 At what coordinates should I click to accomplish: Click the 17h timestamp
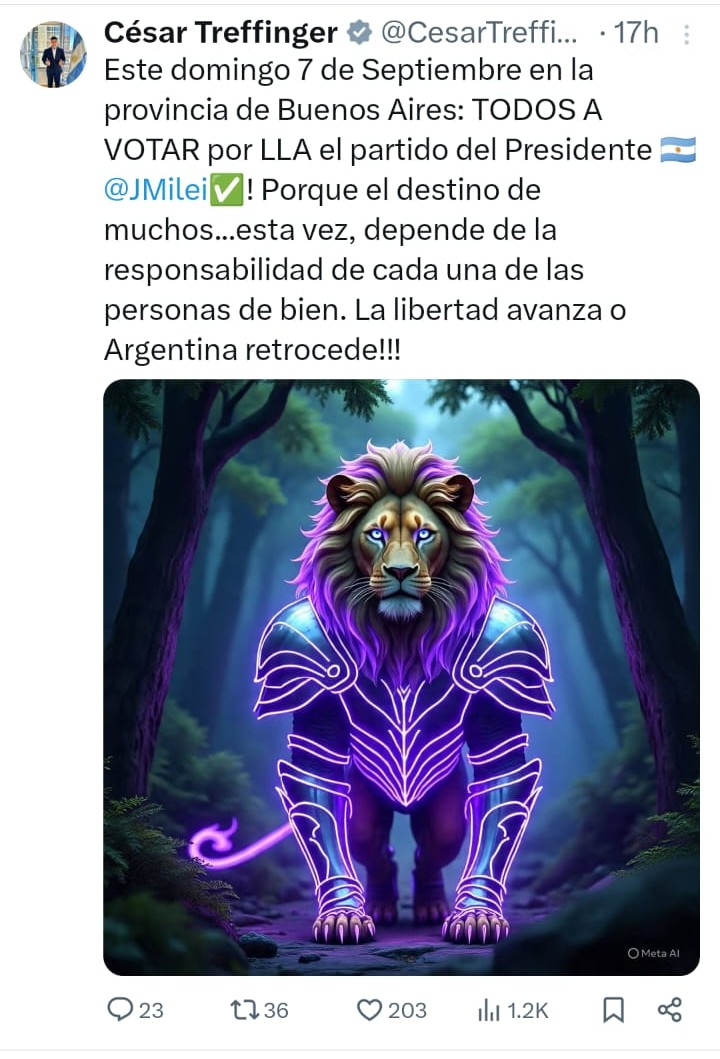coord(636,32)
